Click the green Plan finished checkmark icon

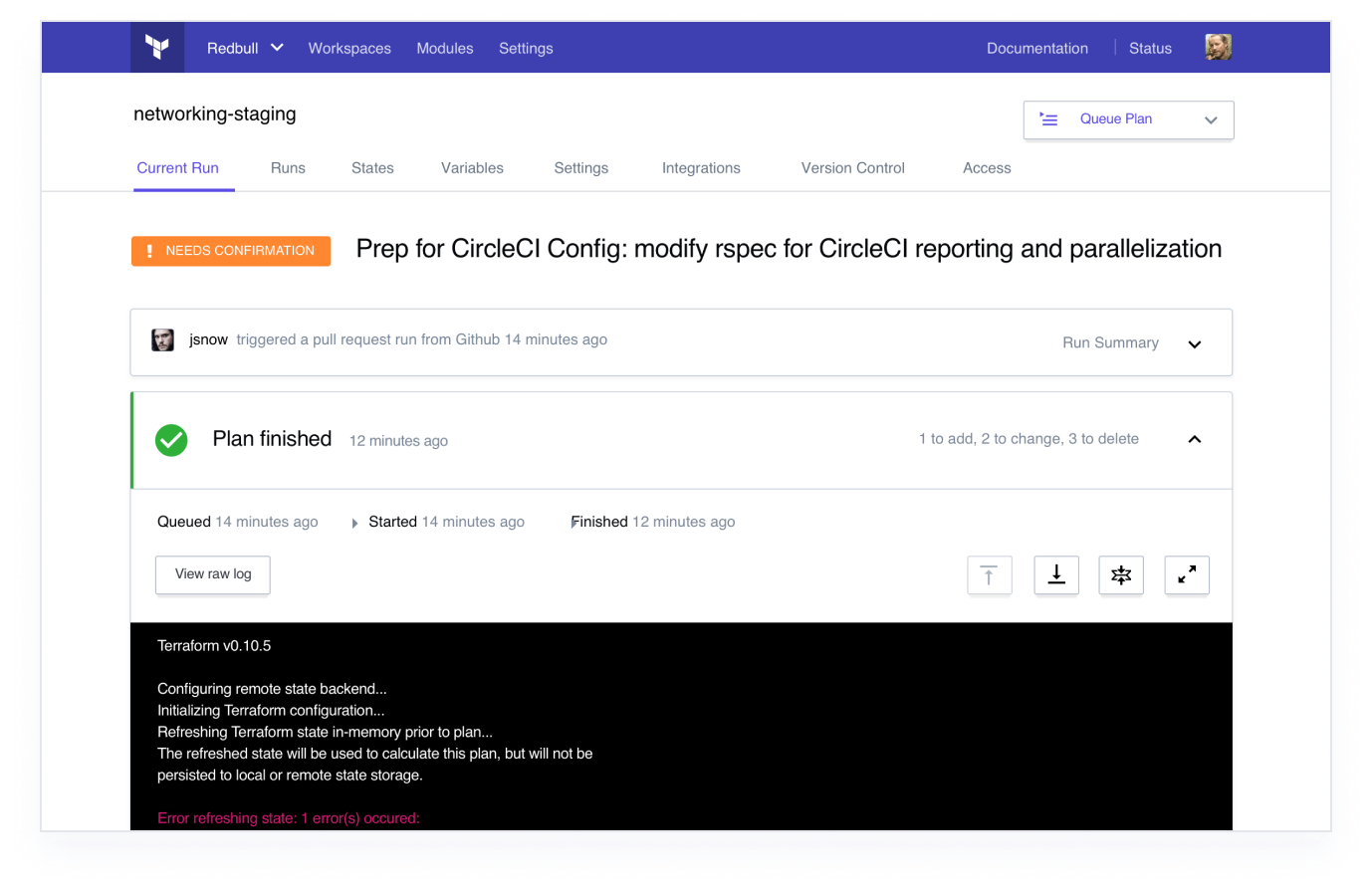(x=171, y=440)
